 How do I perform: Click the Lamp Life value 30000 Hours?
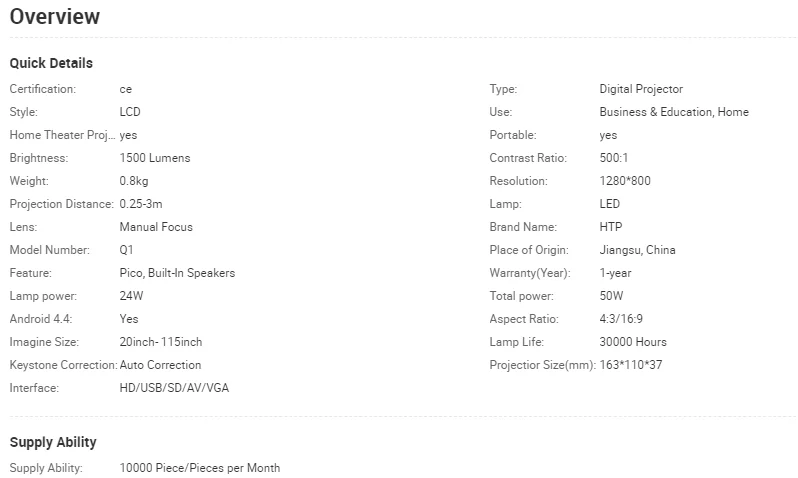click(633, 342)
